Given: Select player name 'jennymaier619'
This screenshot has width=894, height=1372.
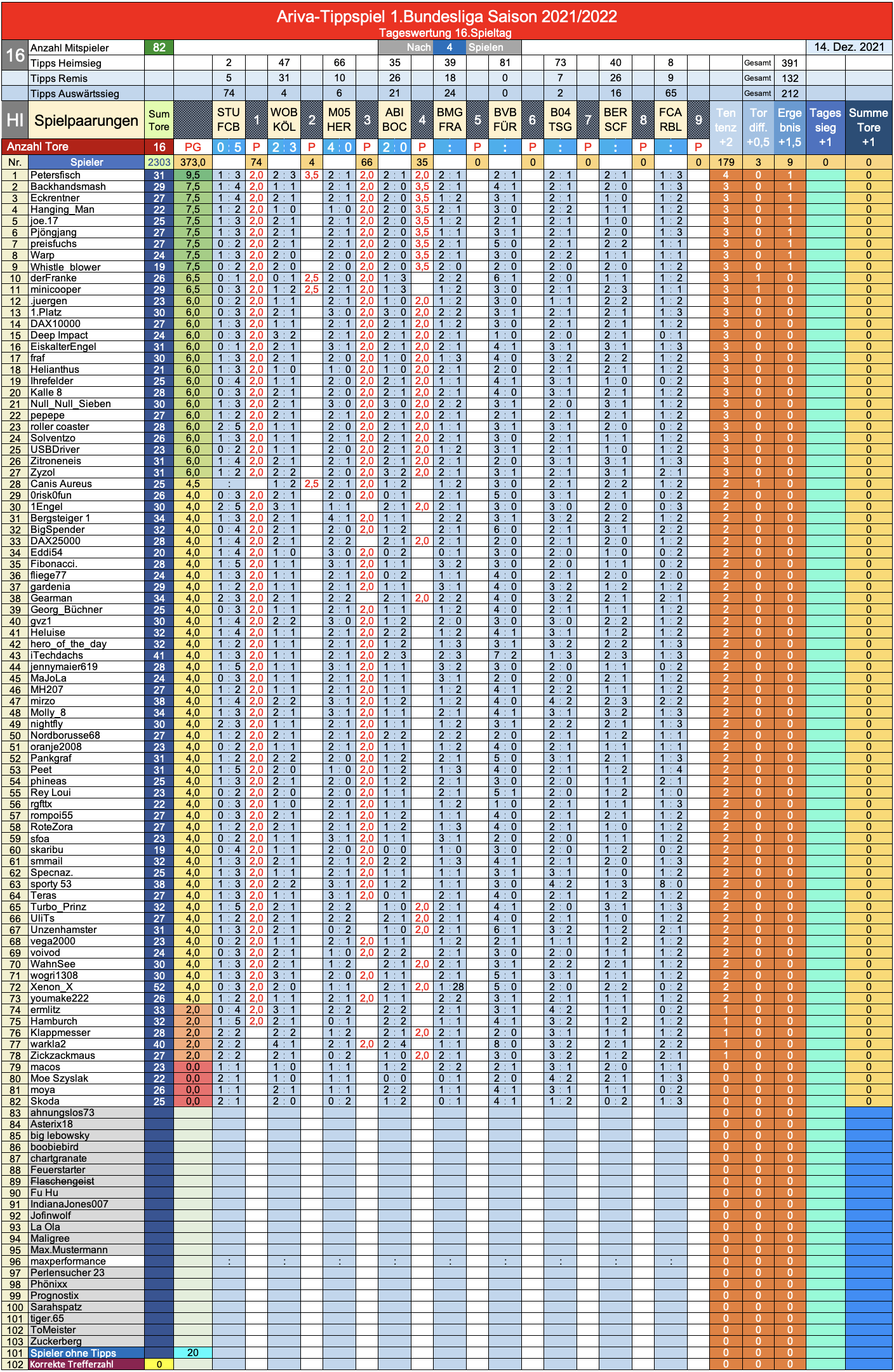Looking at the screenshot, I should coord(64,667).
